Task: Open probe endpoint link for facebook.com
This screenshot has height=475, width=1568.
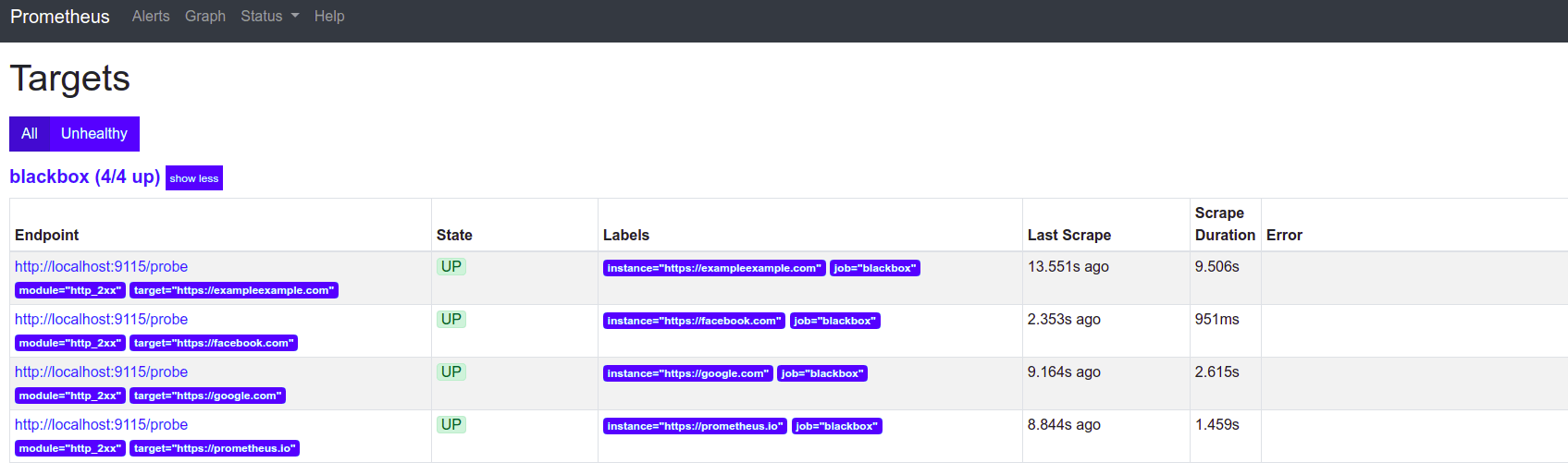Action: pyautogui.click(x=101, y=319)
